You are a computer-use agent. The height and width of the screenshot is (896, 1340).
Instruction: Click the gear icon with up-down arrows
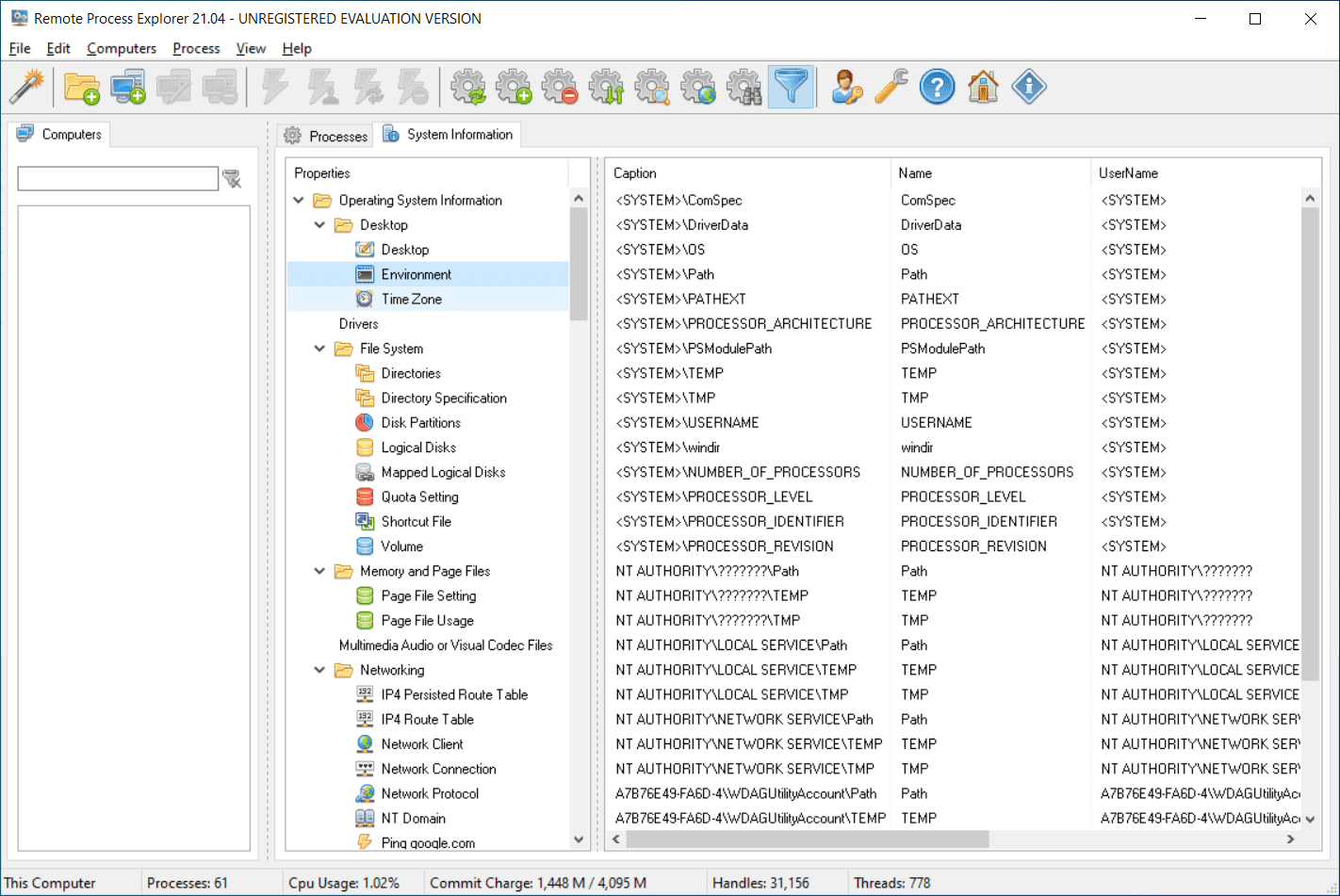point(607,87)
